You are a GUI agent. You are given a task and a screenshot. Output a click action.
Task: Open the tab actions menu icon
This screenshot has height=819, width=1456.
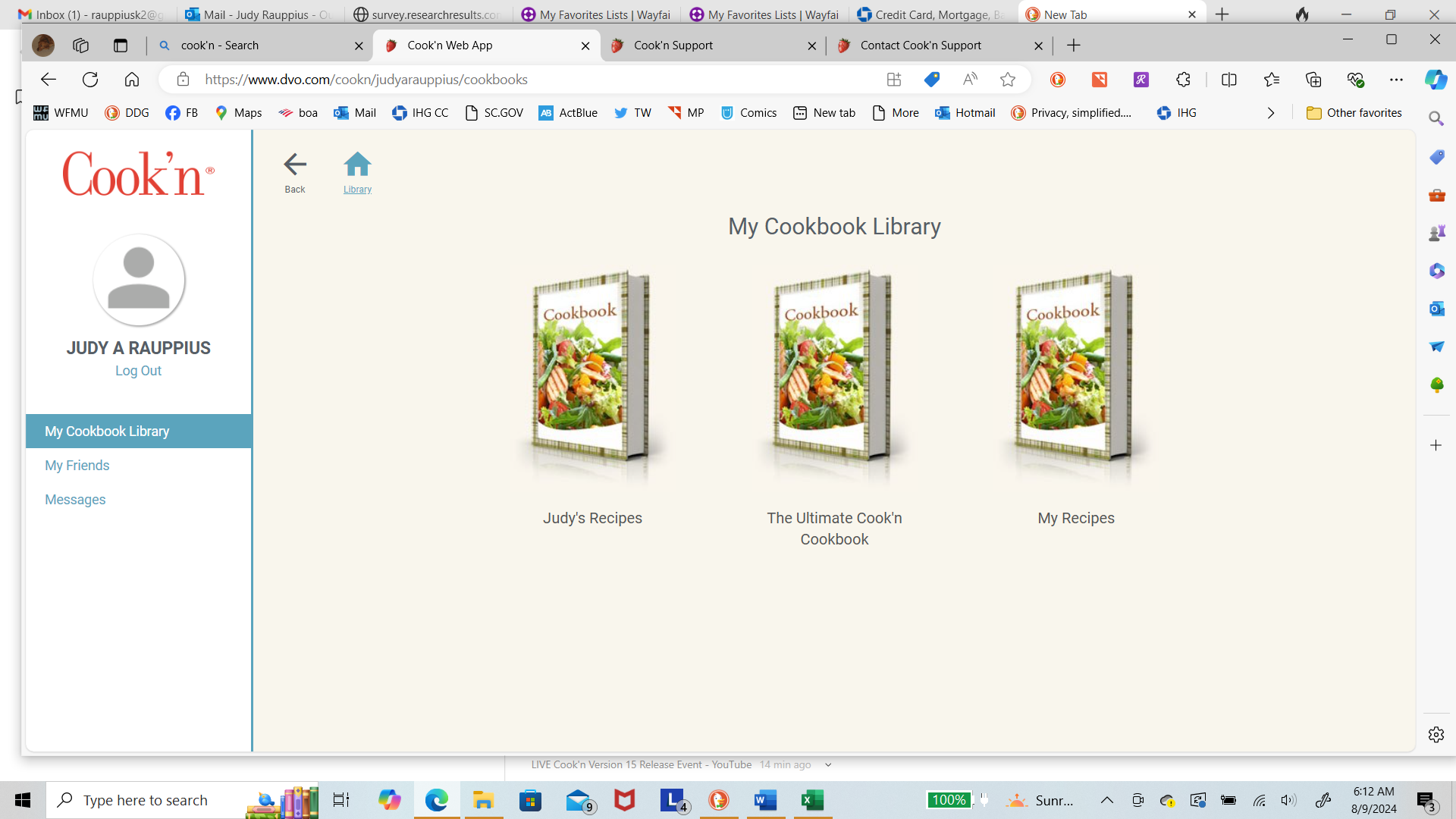coord(121,45)
